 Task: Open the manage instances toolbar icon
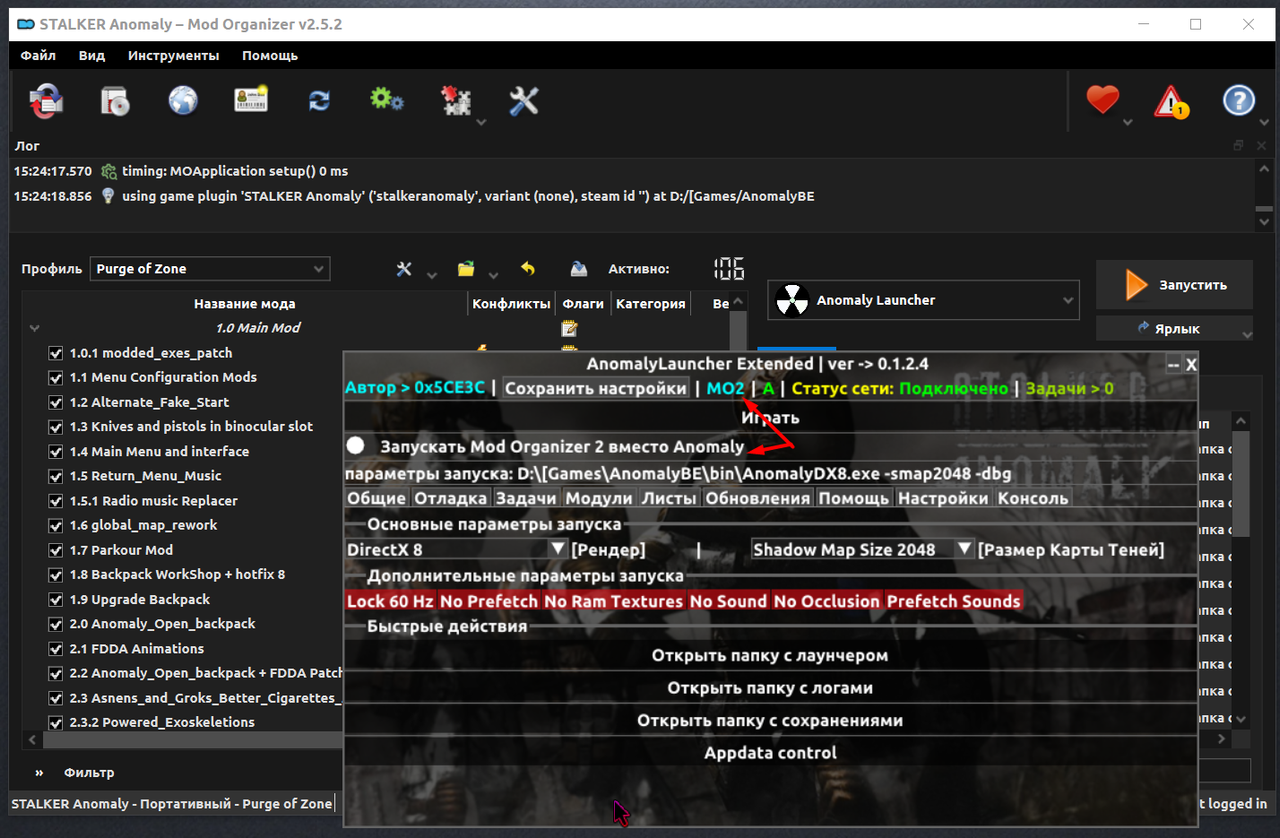tap(46, 101)
